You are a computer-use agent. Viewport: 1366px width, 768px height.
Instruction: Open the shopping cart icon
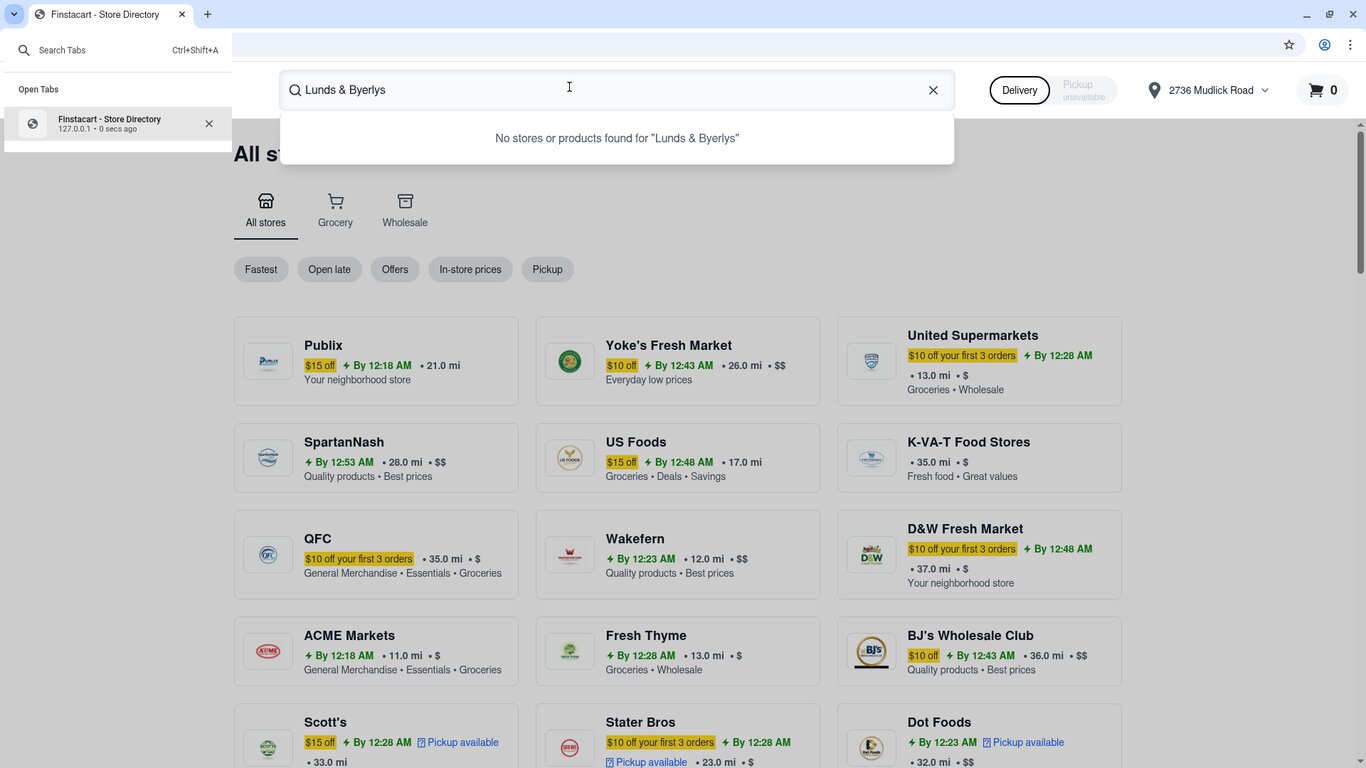pyautogui.click(x=1316, y=90)
